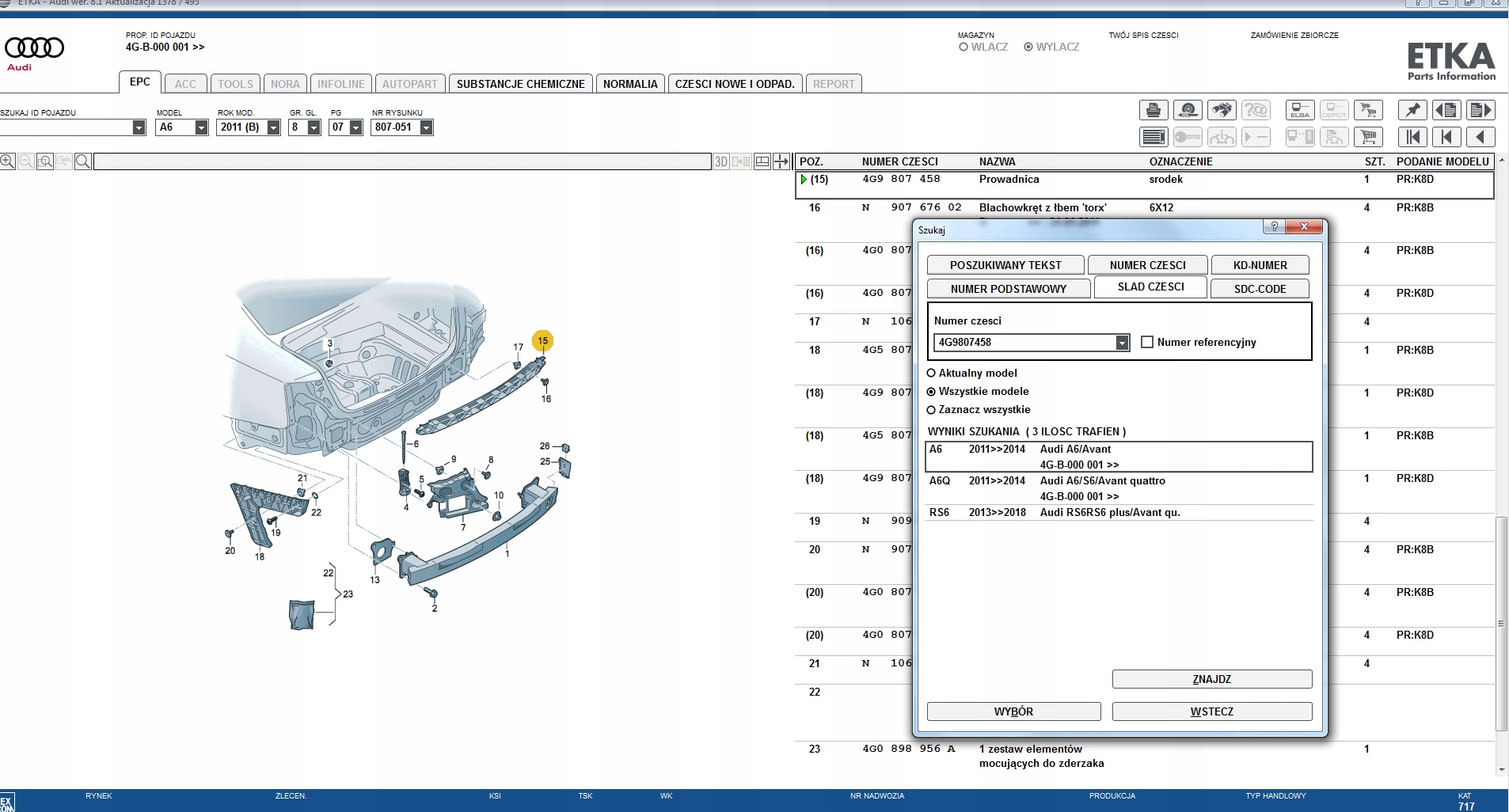Enable the Numer referencyjny checkbox
Viewport: 1509px width, 812px height.
point(1146,342)
